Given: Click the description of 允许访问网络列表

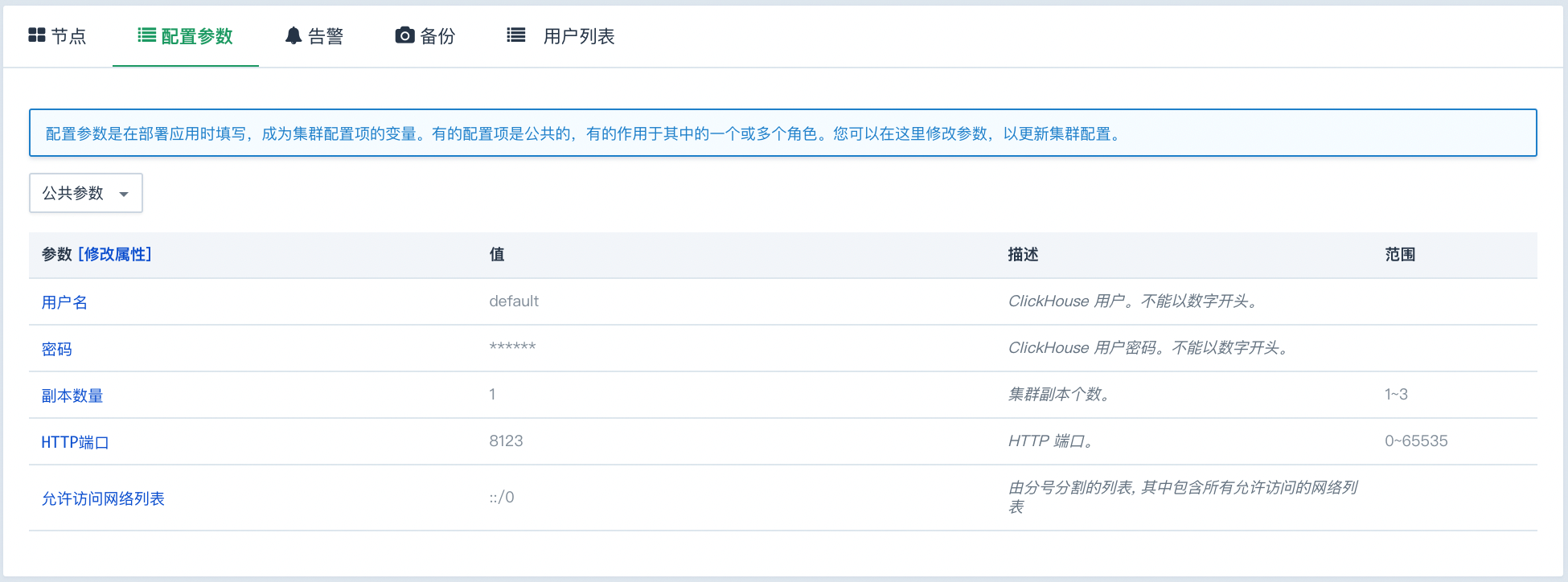Looking at the screenshot, I should pos(1183,498).
